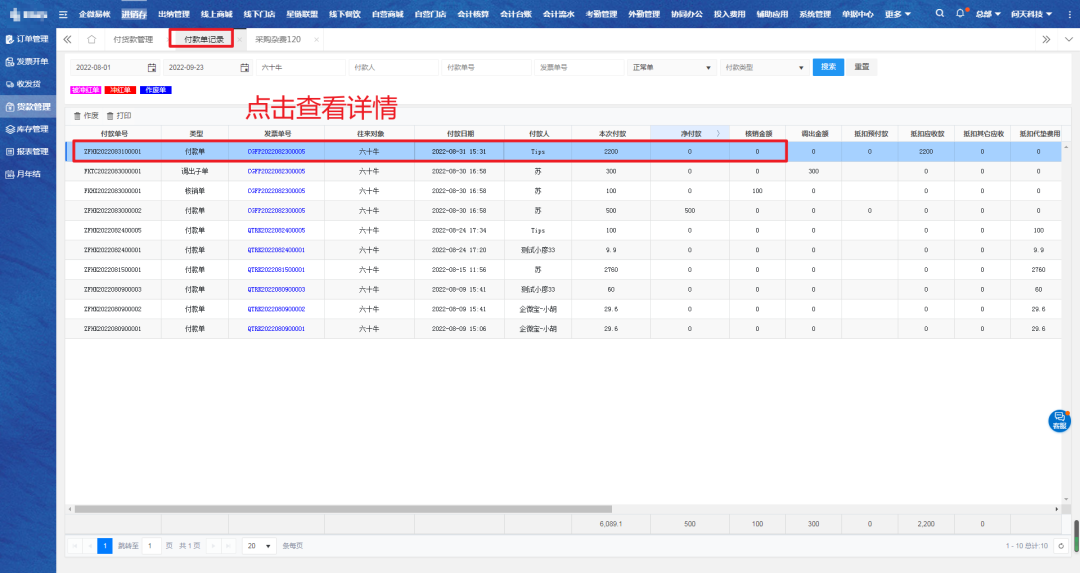Switch to the 采购杂费120 tab
Image resolution: width=1080 pixels, height=573 pixels.
point(278,39)
